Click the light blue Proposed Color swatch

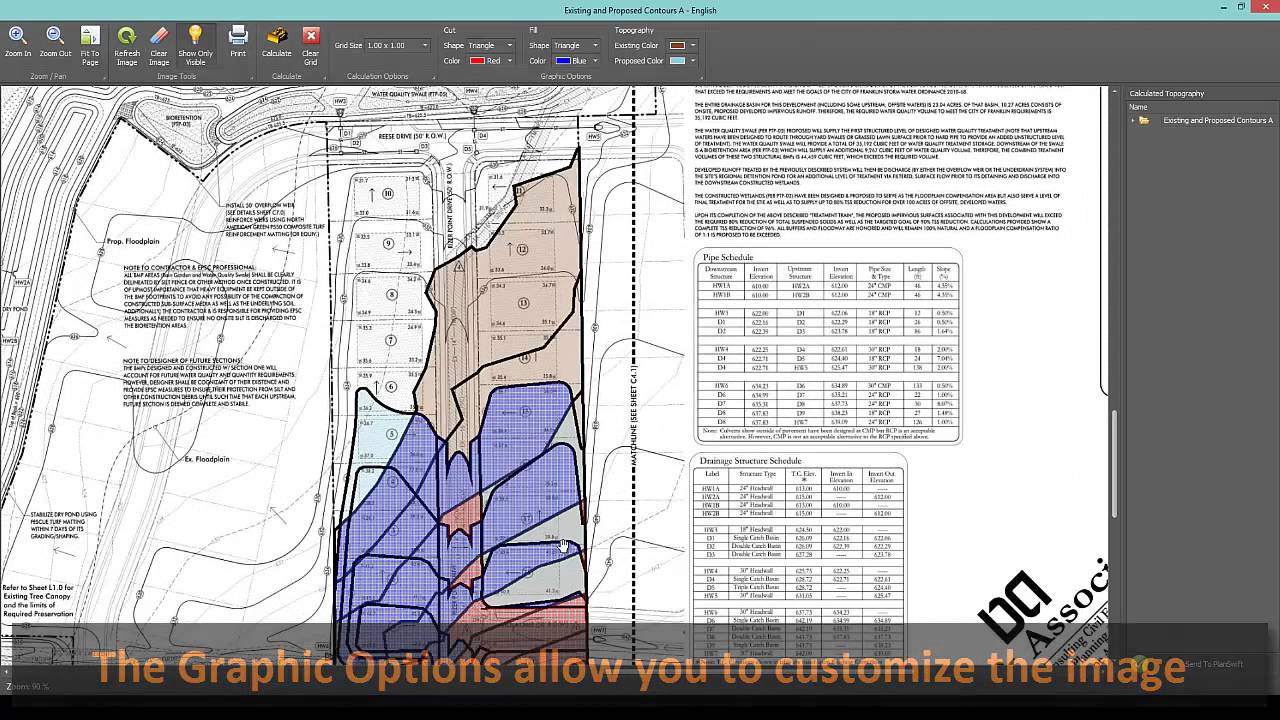677,61
